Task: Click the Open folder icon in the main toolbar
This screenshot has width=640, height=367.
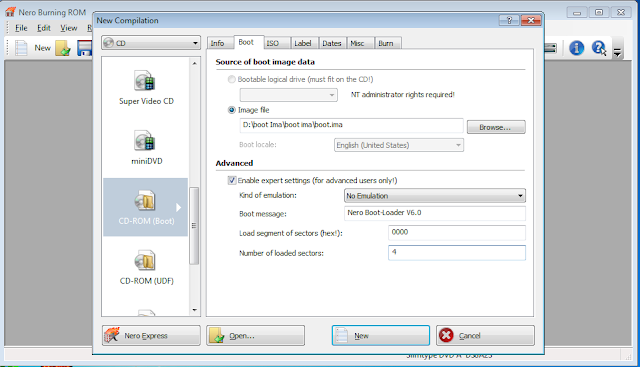Action: (63, 48)
